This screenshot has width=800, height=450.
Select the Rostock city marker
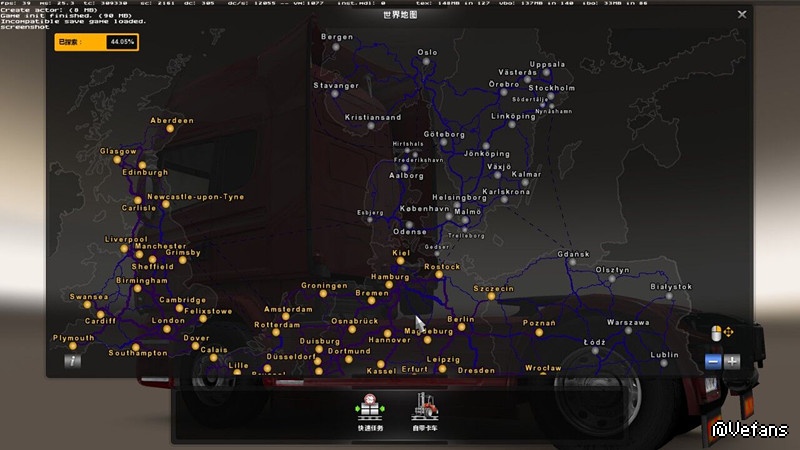[x=439, y=274]
